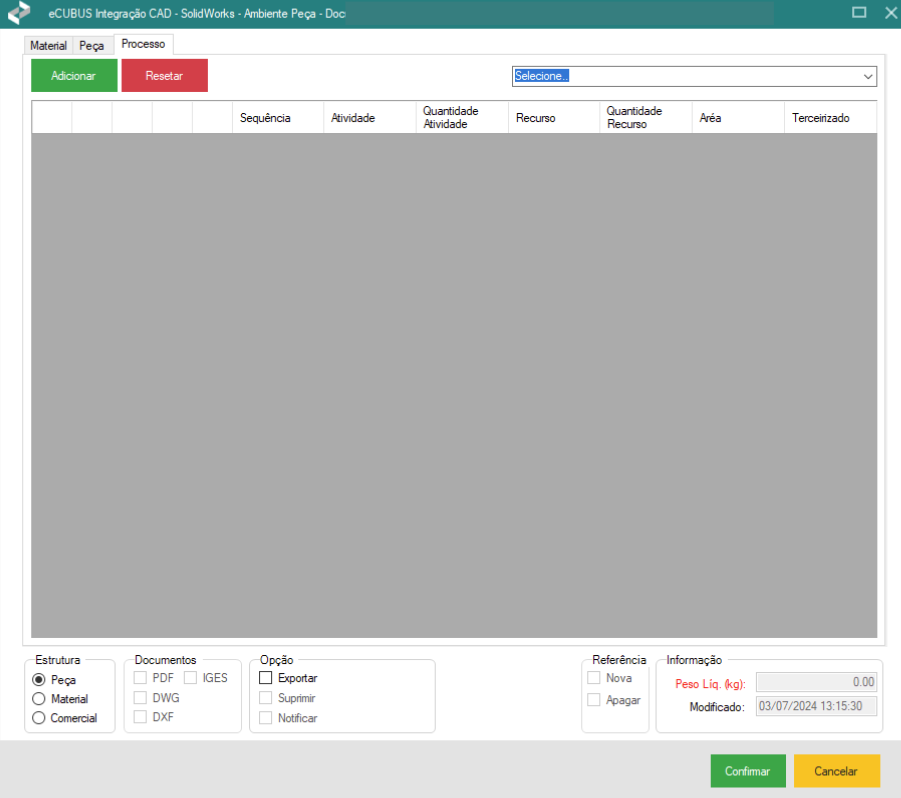901x798 pixels.
Task: Select the Comercial radio button
Action: click(x=40, y=718)
